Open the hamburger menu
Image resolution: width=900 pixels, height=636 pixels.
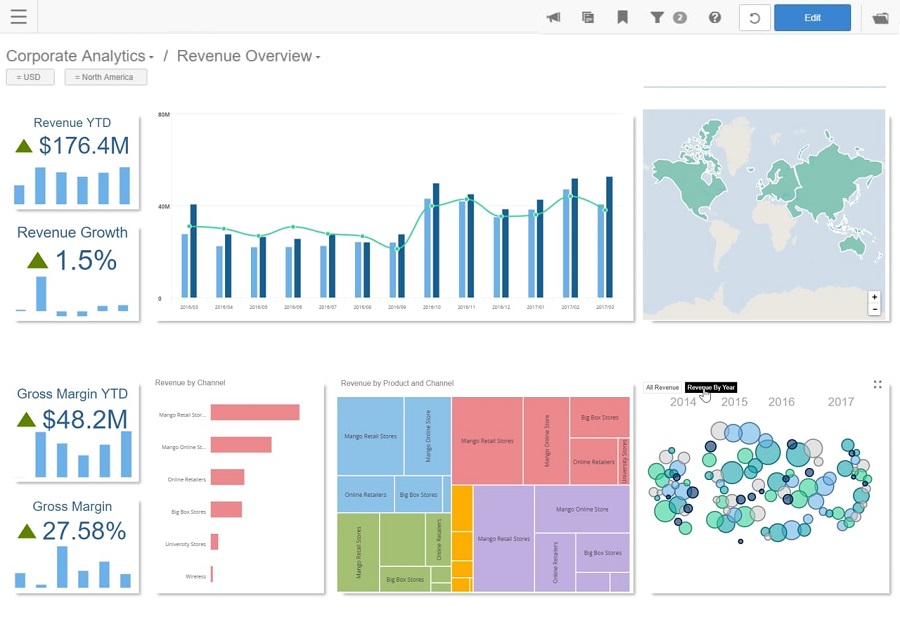18,16
